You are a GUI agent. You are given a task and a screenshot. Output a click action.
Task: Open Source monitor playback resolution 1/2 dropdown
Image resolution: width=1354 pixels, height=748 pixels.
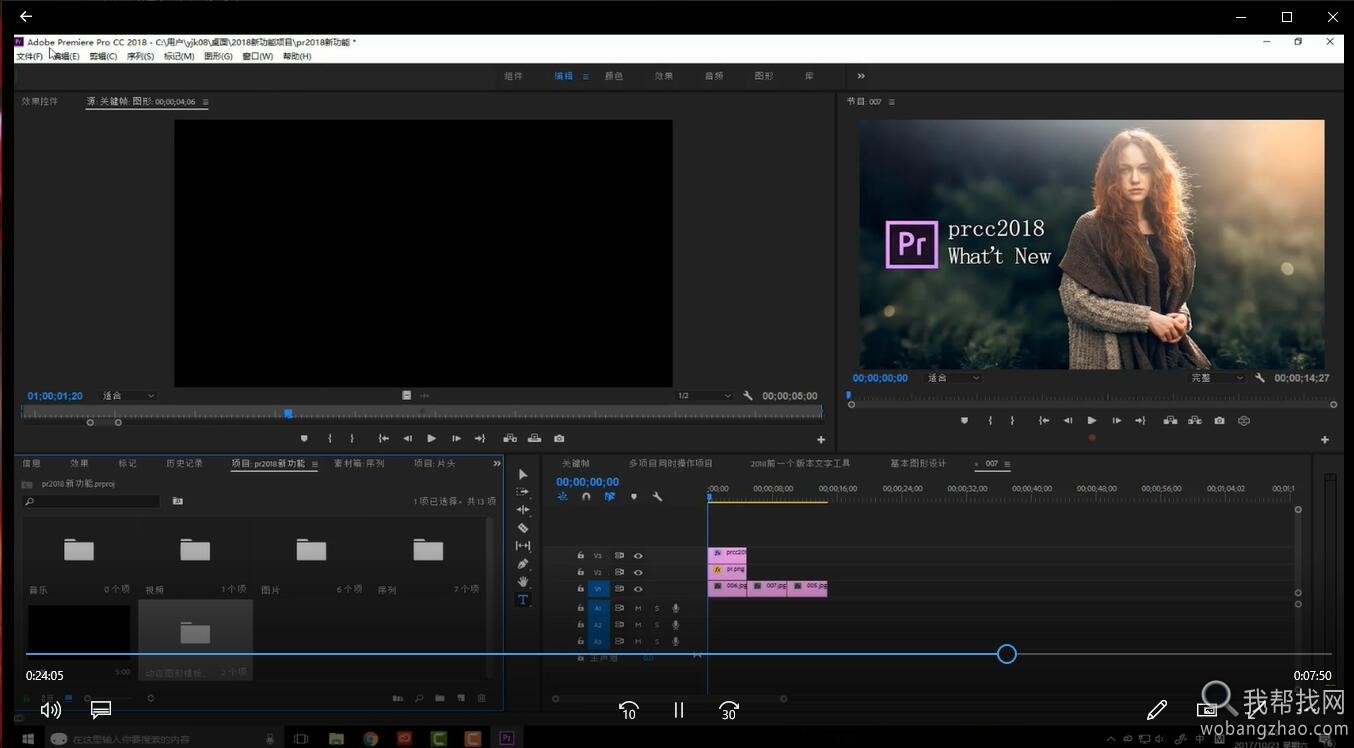click(704, 396)
